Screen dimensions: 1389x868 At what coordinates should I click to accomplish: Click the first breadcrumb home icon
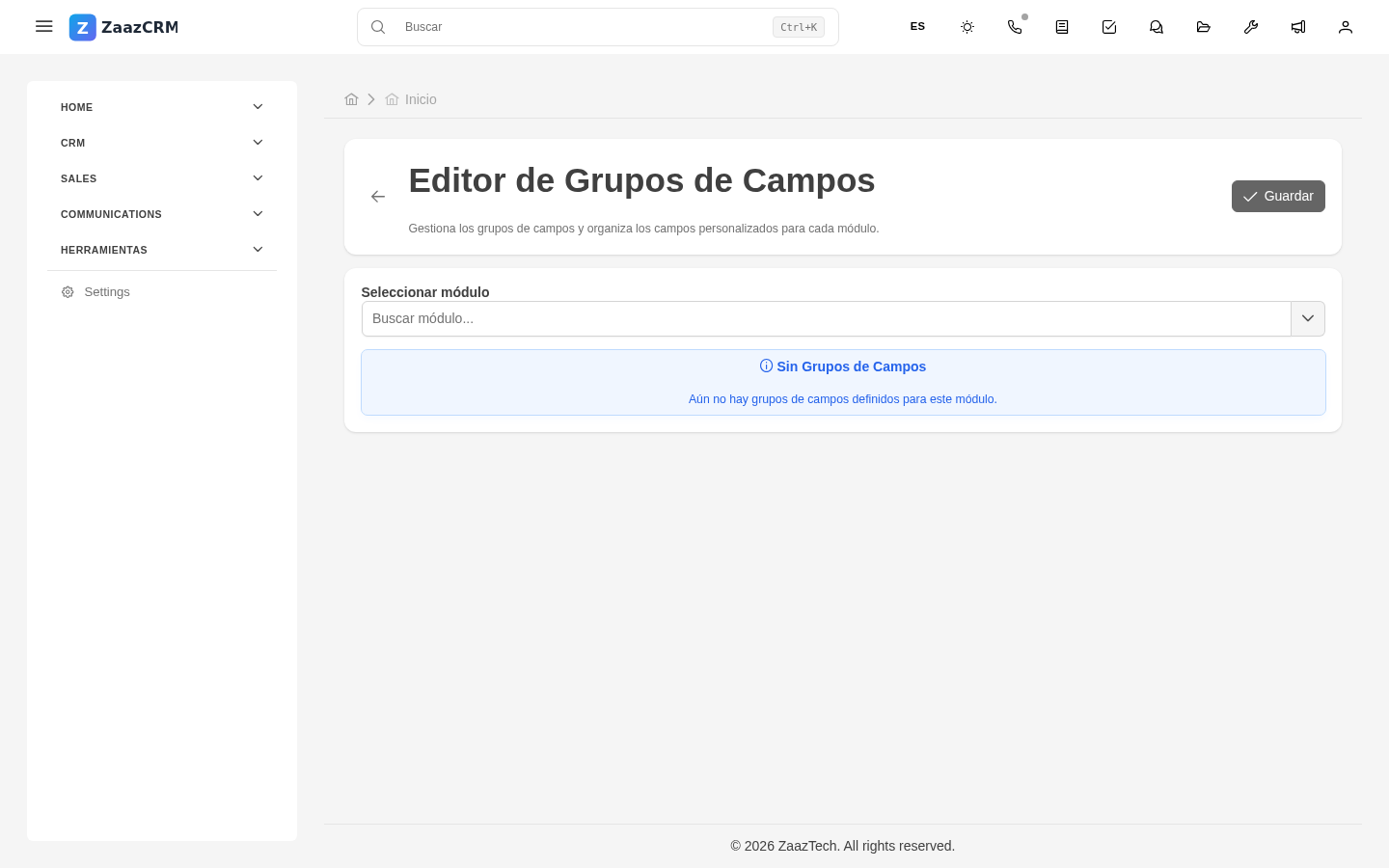[351, 99]
